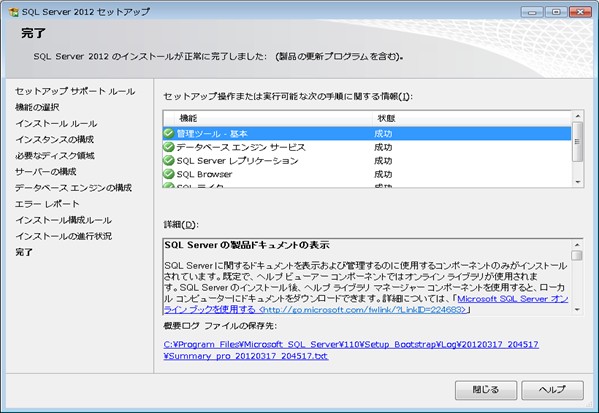Click the success icon for SQL Server レプリケーション

coord(168,160)
